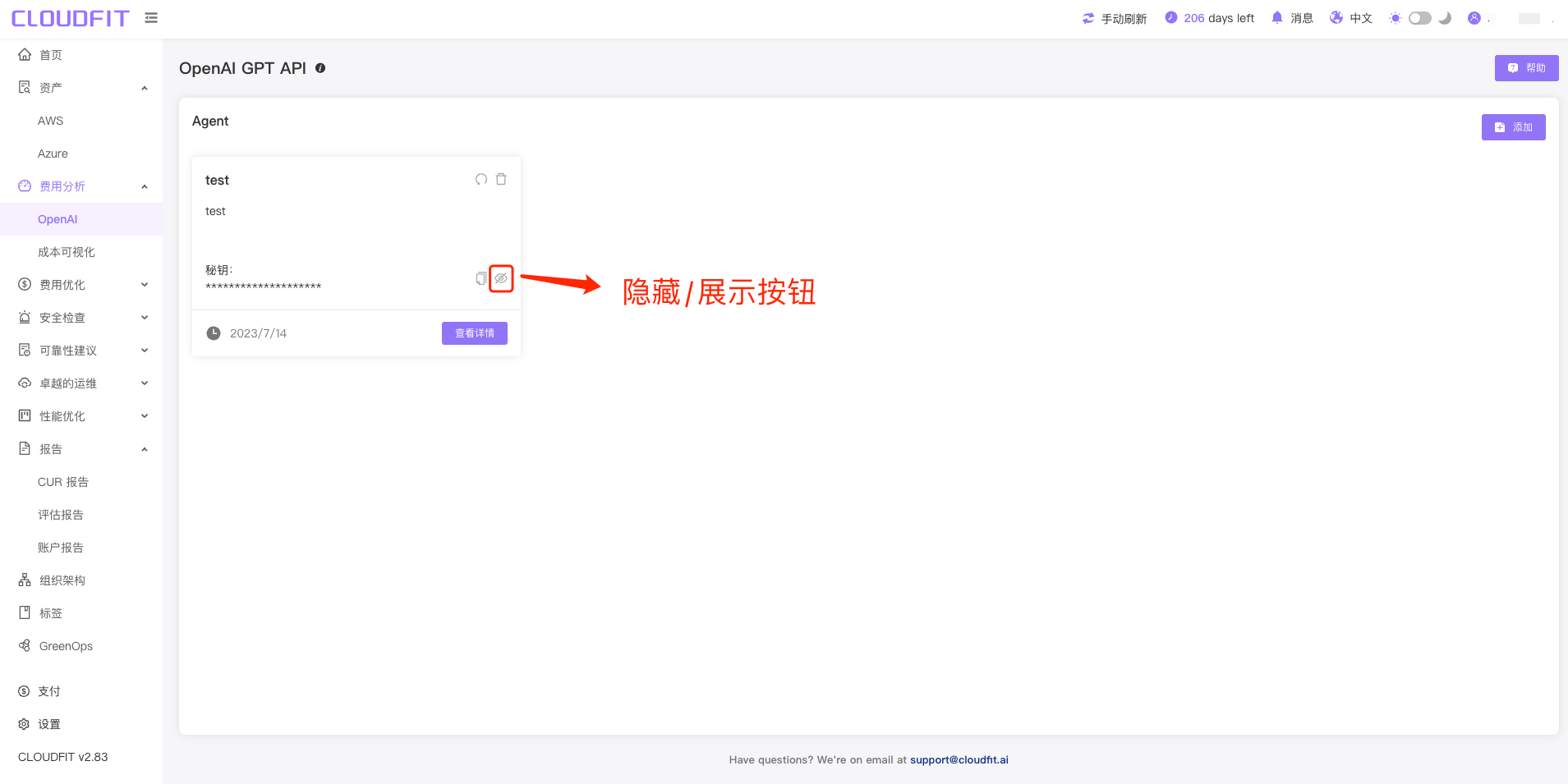The width and height of the screenshot is (1568, 784).
Task: Click the 添加 add agent button
Action: click(1514, 127)
